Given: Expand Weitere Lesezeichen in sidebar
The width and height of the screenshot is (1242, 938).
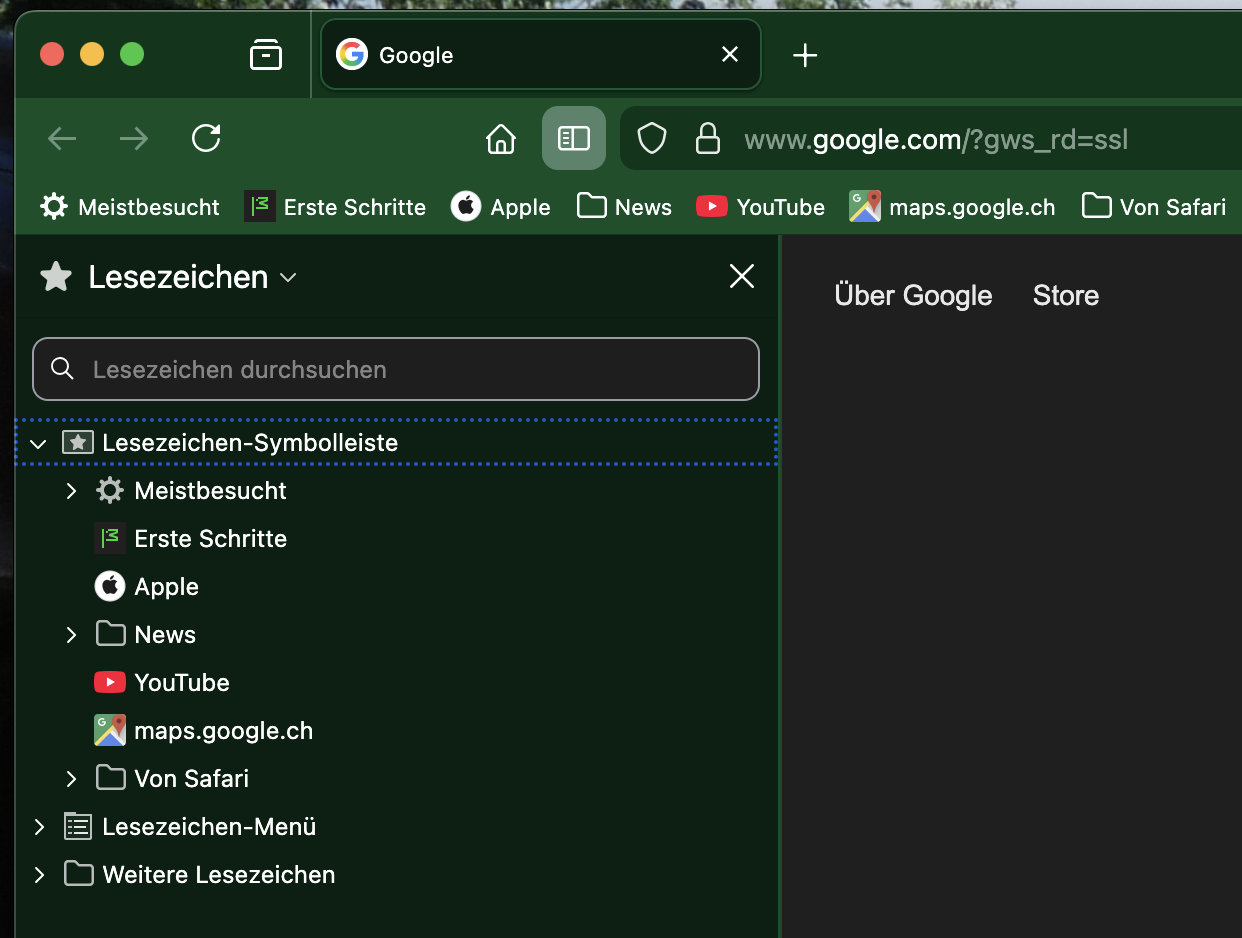Looking at the screenshot, I should click(39, 875).
